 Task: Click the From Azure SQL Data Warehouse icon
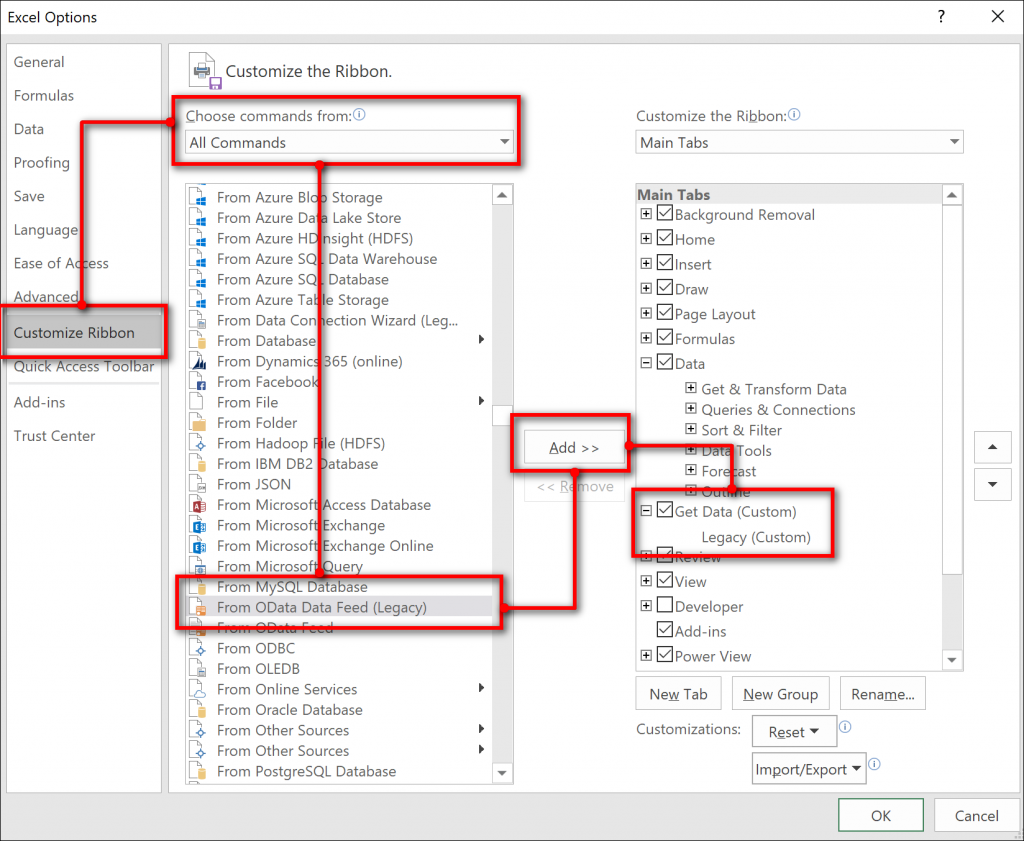(198, 259)
